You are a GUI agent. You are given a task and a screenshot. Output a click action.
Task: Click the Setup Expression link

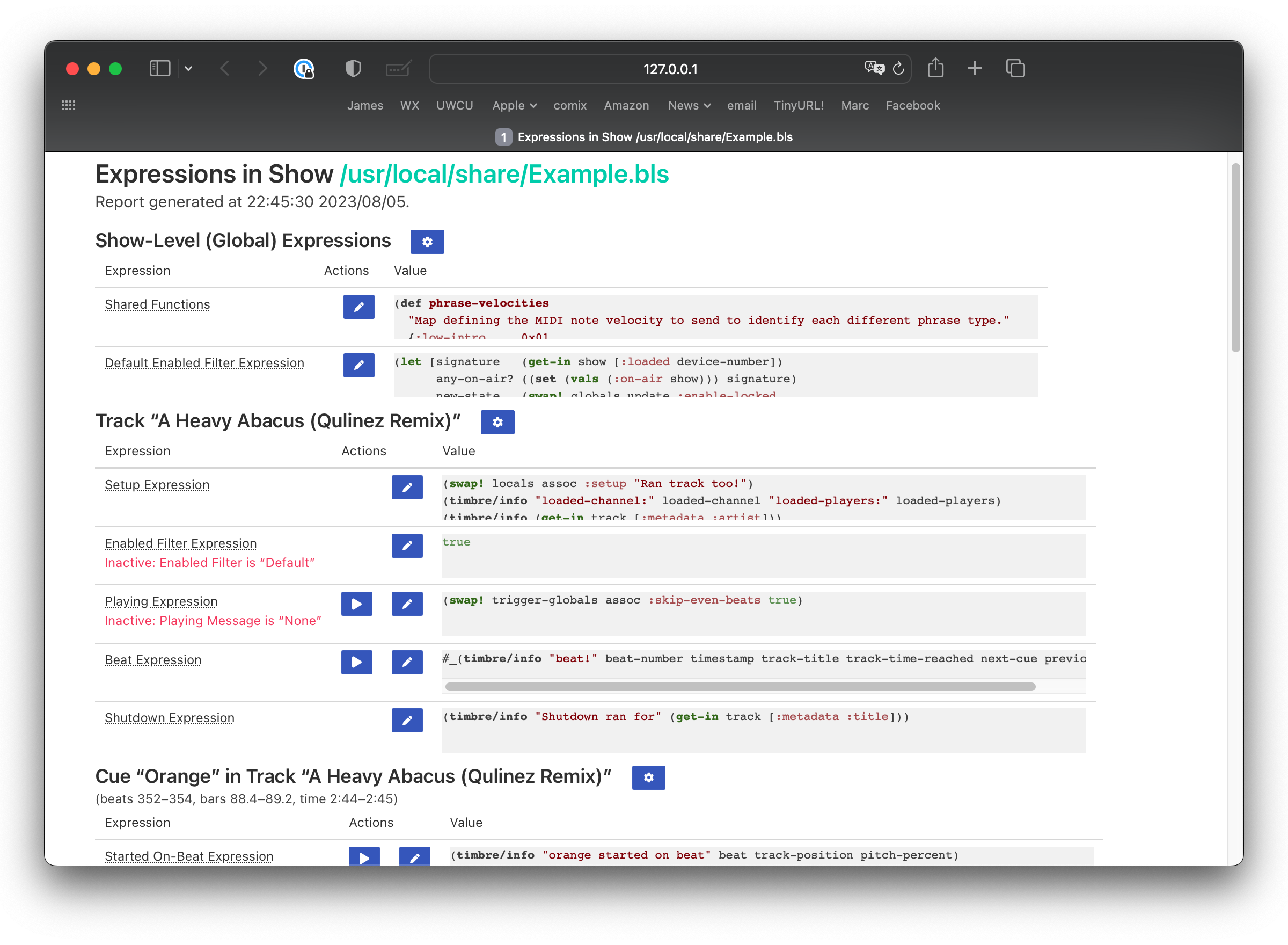157,484
